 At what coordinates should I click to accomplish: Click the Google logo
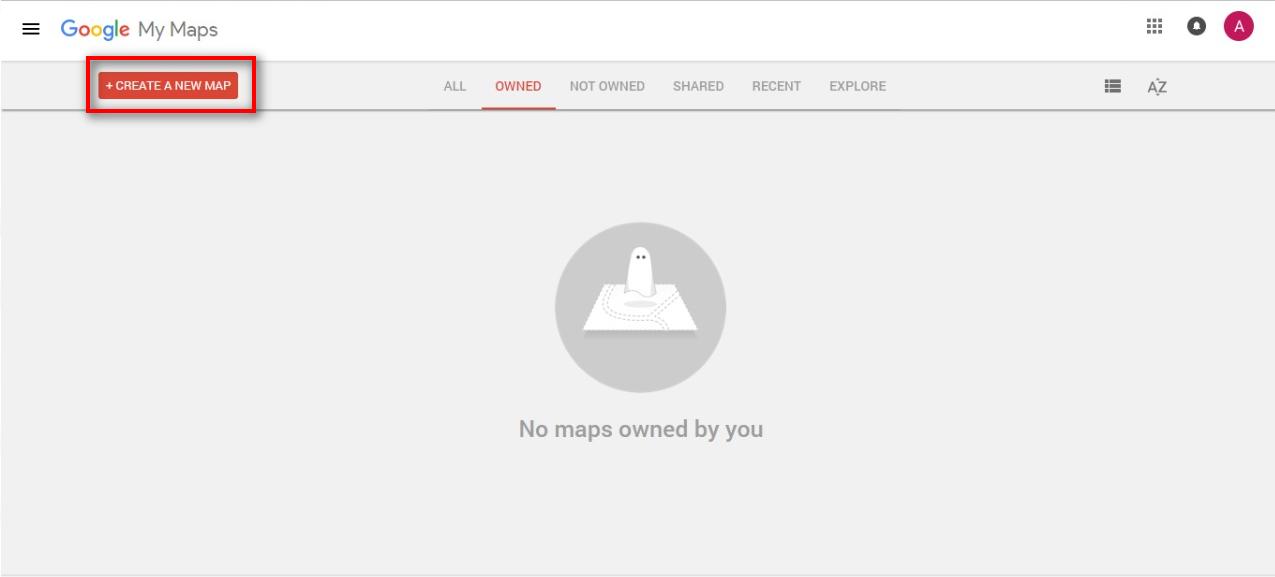point(95,29)
